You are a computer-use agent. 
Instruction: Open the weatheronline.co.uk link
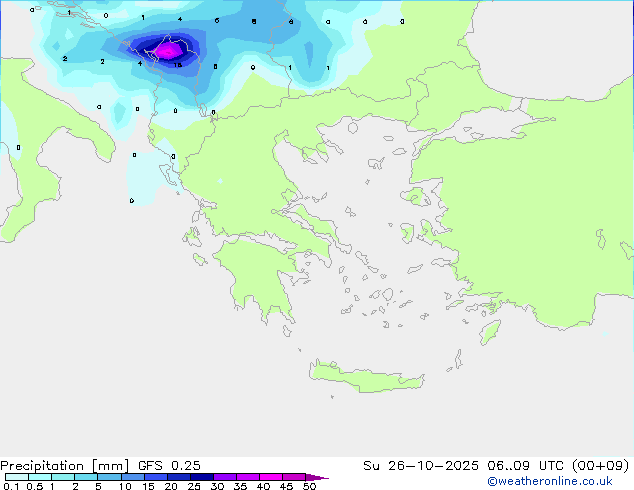(x=550, y=482)
